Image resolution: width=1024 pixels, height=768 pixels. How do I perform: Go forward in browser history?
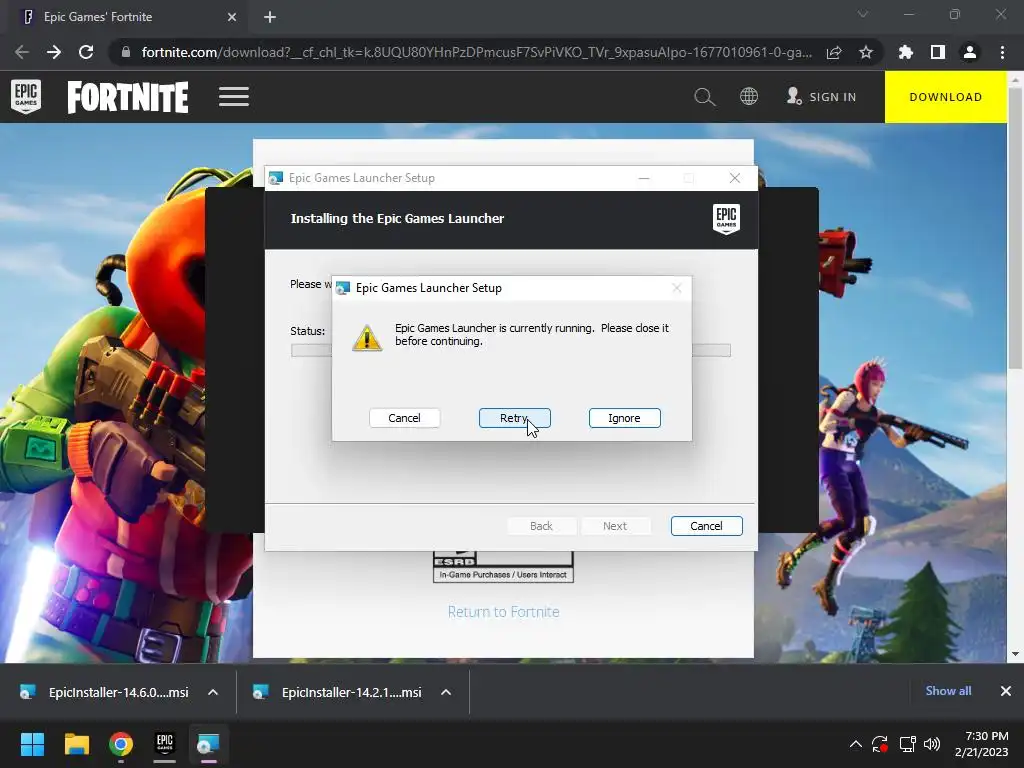(54, 52)
